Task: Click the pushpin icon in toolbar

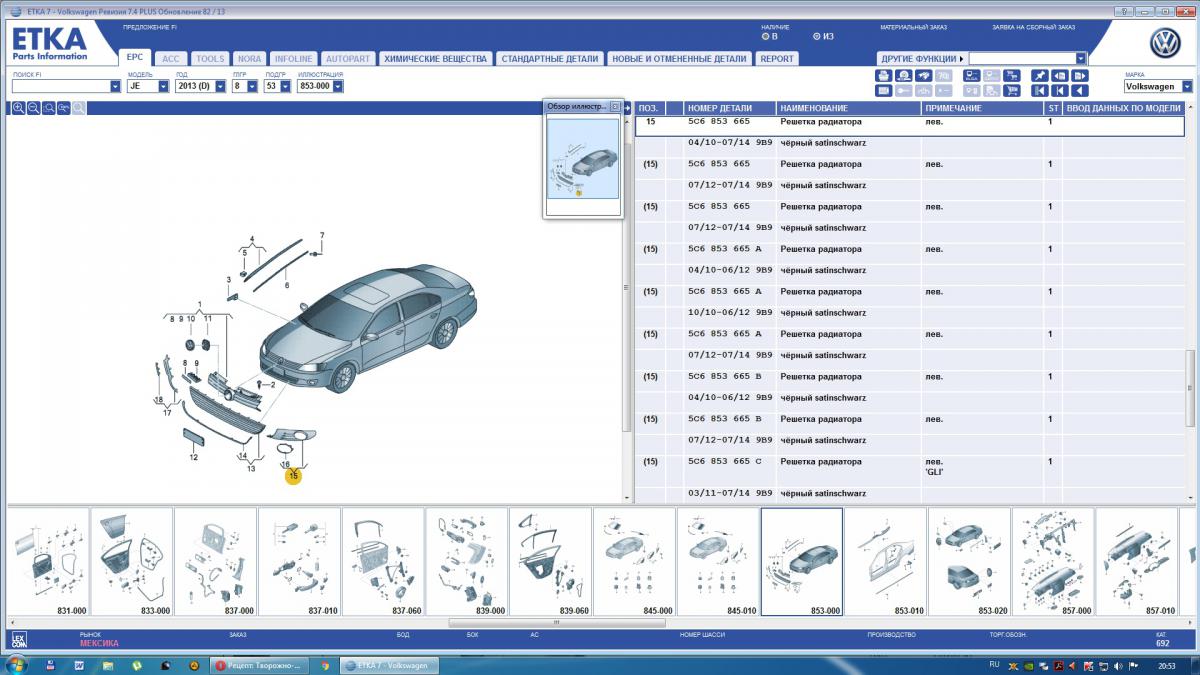Action: click(1040, 75)
